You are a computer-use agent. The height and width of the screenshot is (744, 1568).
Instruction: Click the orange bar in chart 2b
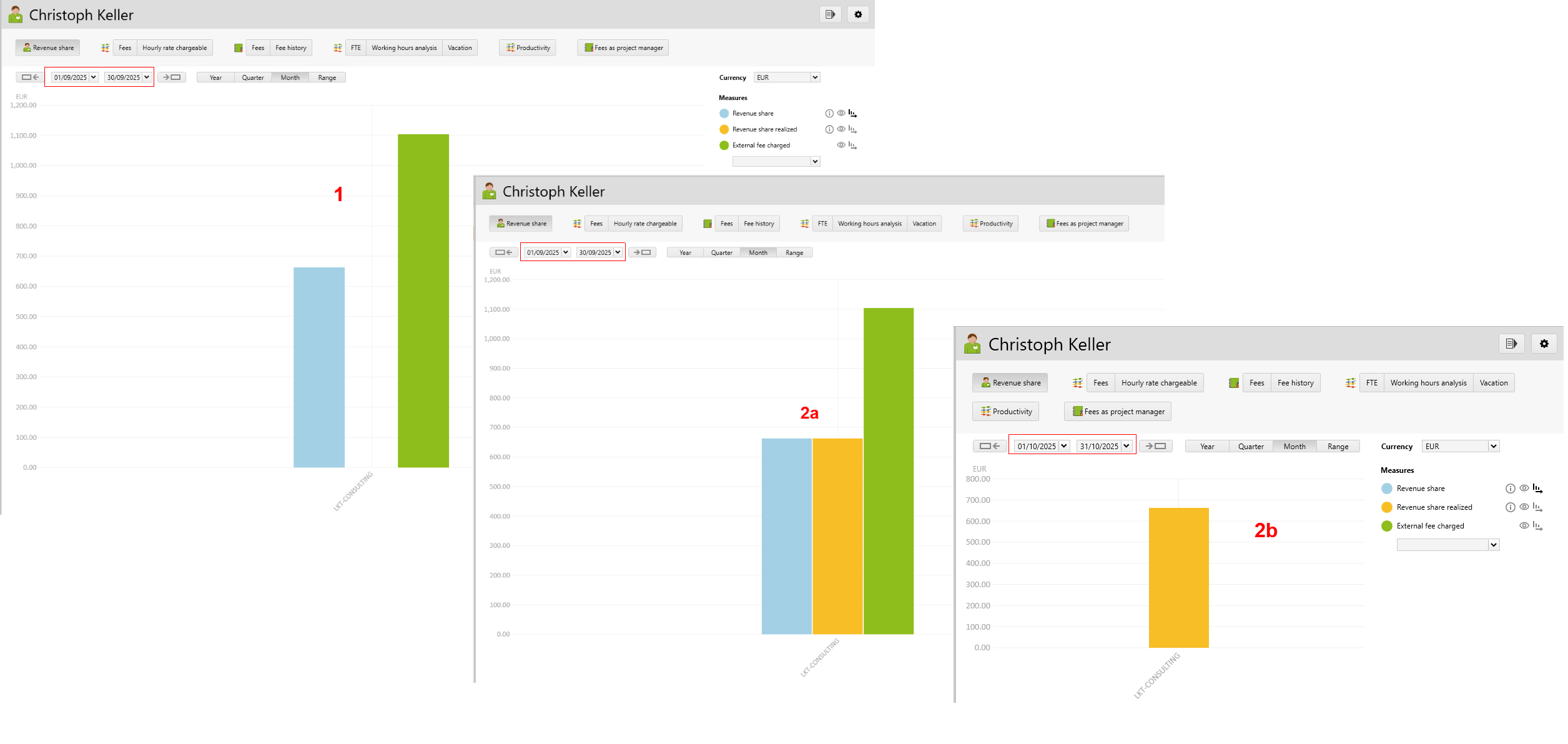pyautogui.click(x=1178, y=577)
